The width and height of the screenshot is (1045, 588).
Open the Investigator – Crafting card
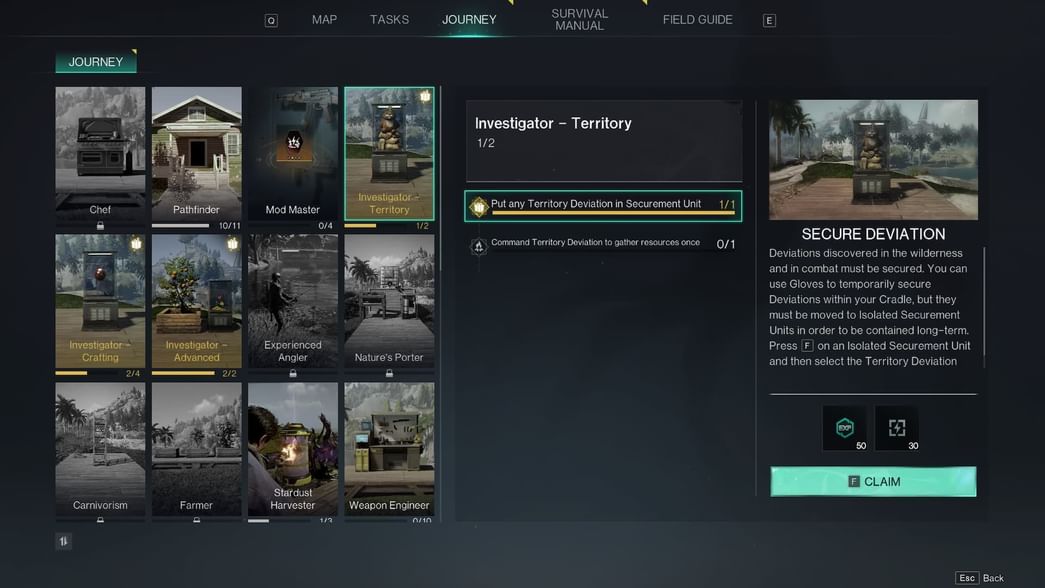pos(100,301)
